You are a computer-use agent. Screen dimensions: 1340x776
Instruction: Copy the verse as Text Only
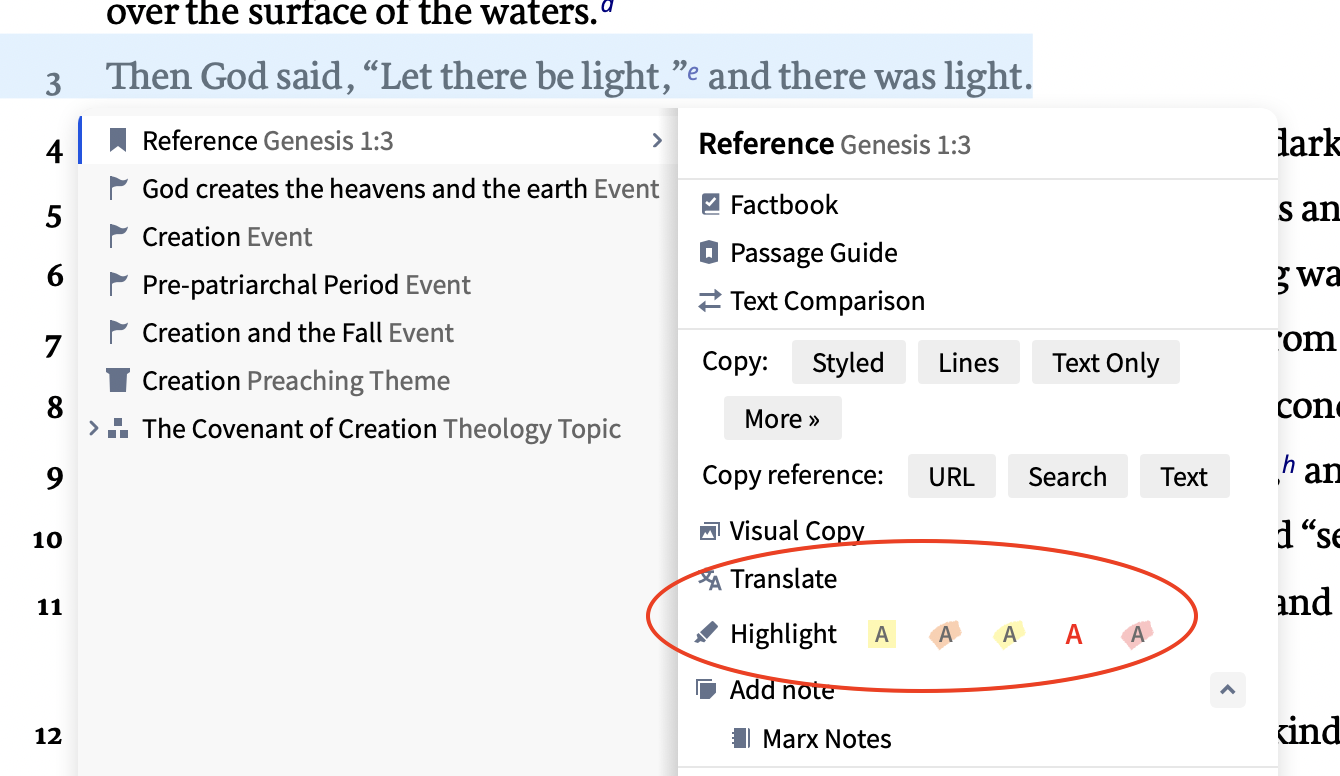(1105, 362)
